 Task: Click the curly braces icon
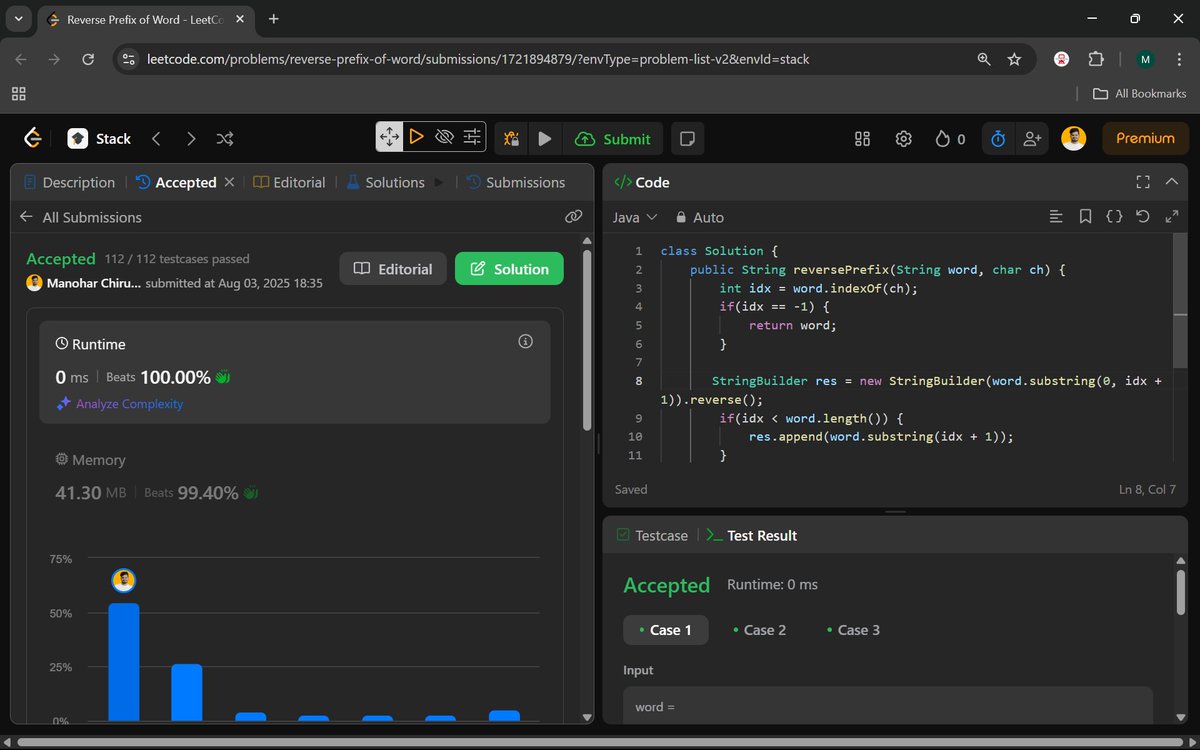click(x=1114, y=216)
